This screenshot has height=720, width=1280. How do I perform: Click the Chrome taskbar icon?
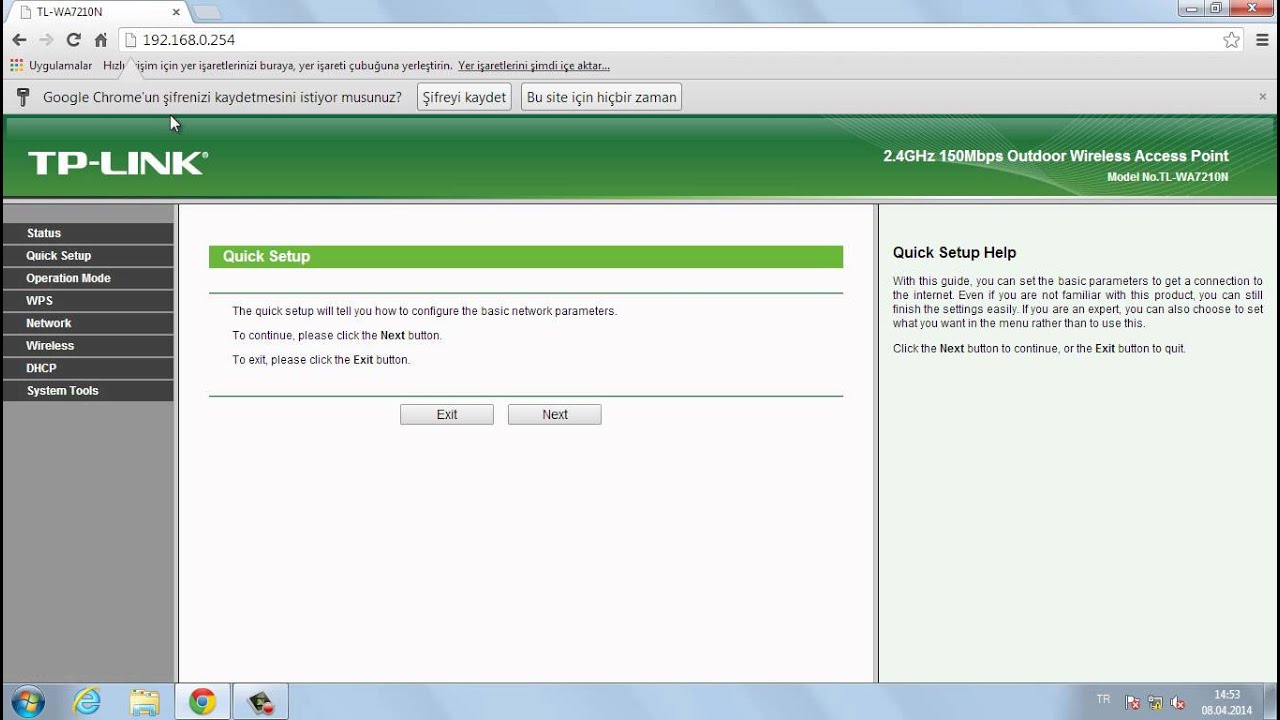point(202,702)
